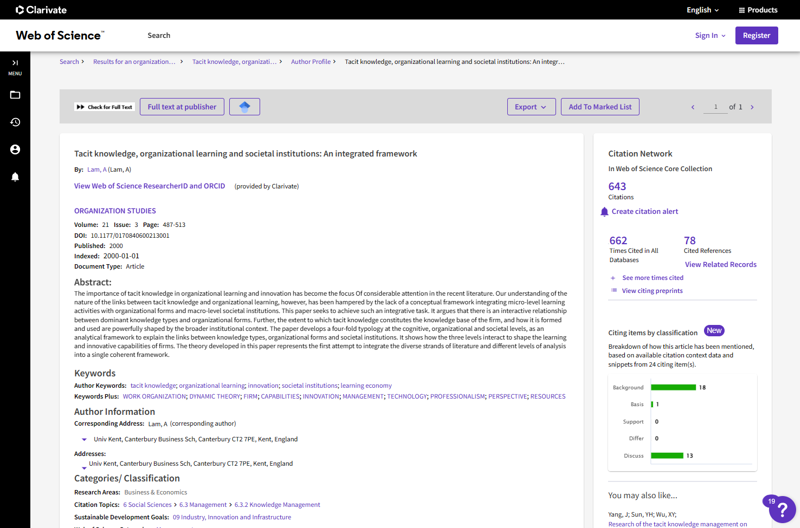Viewport: 800px width, 528px height.
Task: Go to previous record arrow
Action: click(x=693, y=107)
